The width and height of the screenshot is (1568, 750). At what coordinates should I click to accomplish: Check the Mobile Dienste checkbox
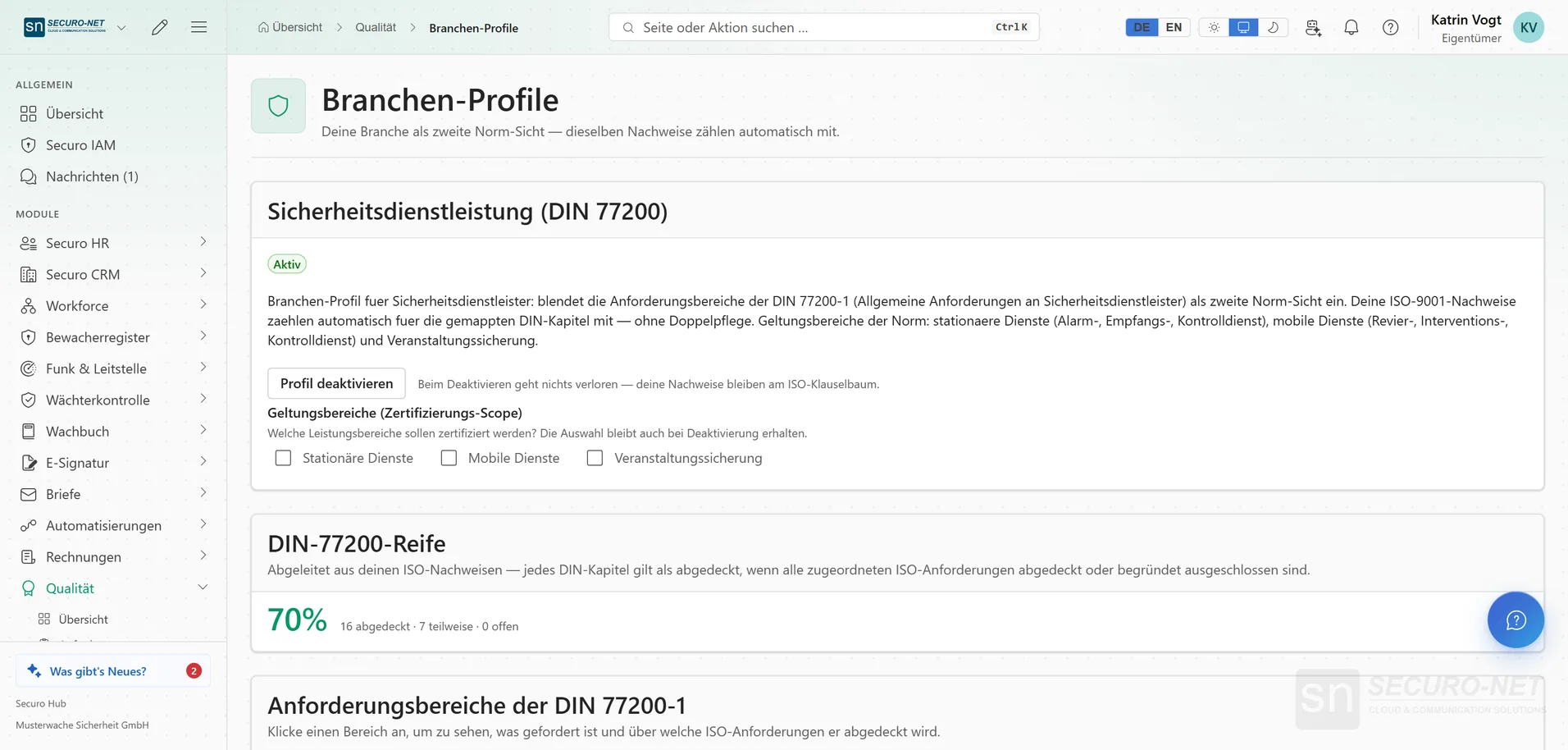pos(449,458)
